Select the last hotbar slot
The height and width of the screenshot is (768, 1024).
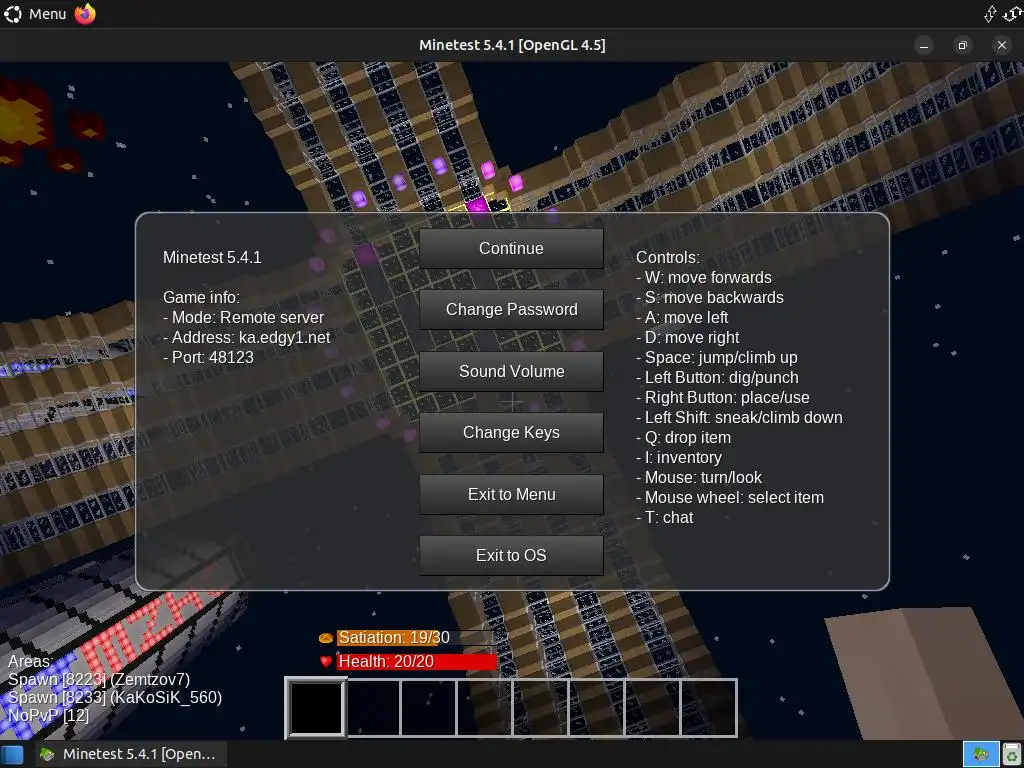point(709,708)
